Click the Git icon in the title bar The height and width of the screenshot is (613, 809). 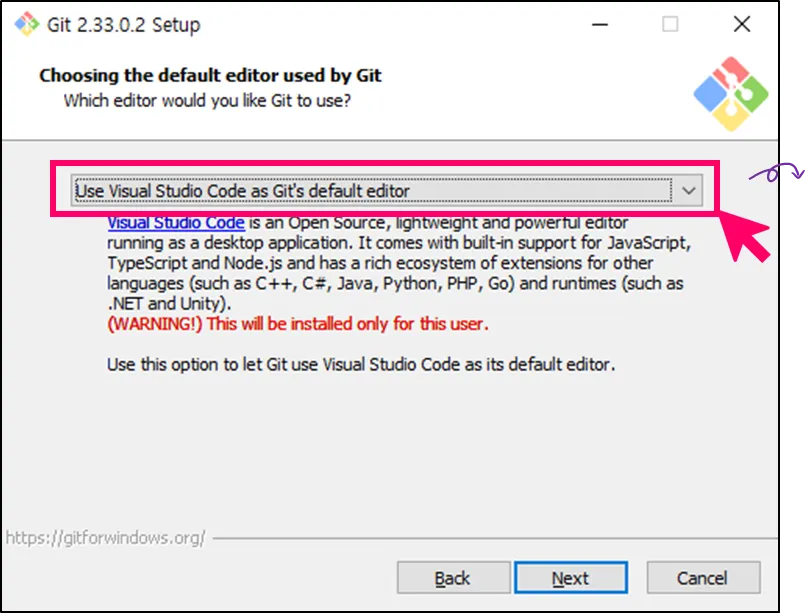coord(27,24)
